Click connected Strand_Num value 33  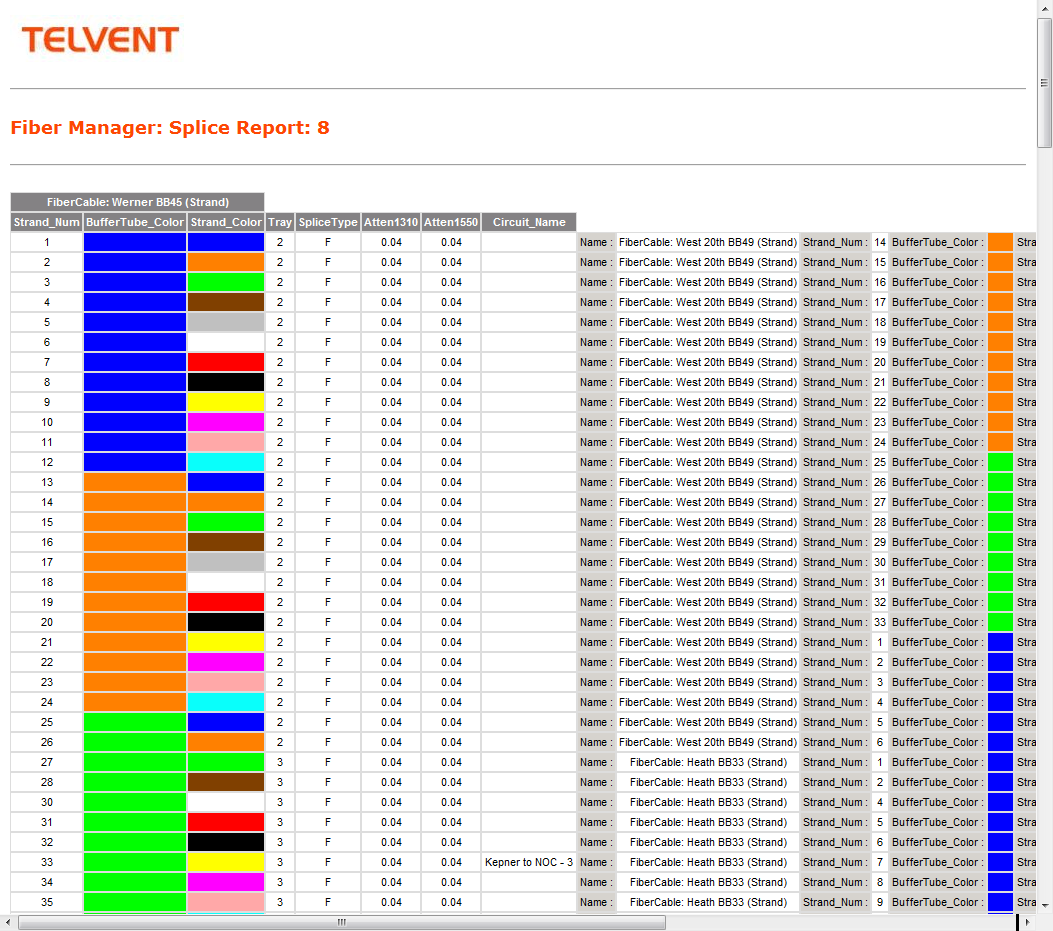(x=880, y=622)
